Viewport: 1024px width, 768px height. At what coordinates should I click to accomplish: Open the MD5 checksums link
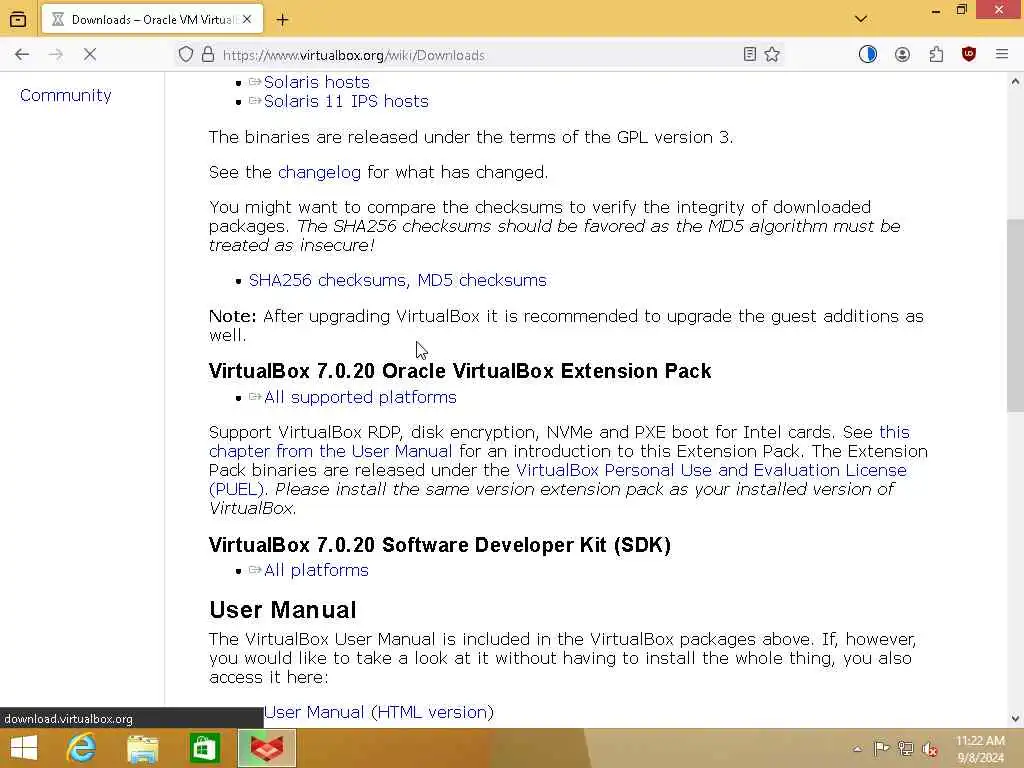[482, 280]
